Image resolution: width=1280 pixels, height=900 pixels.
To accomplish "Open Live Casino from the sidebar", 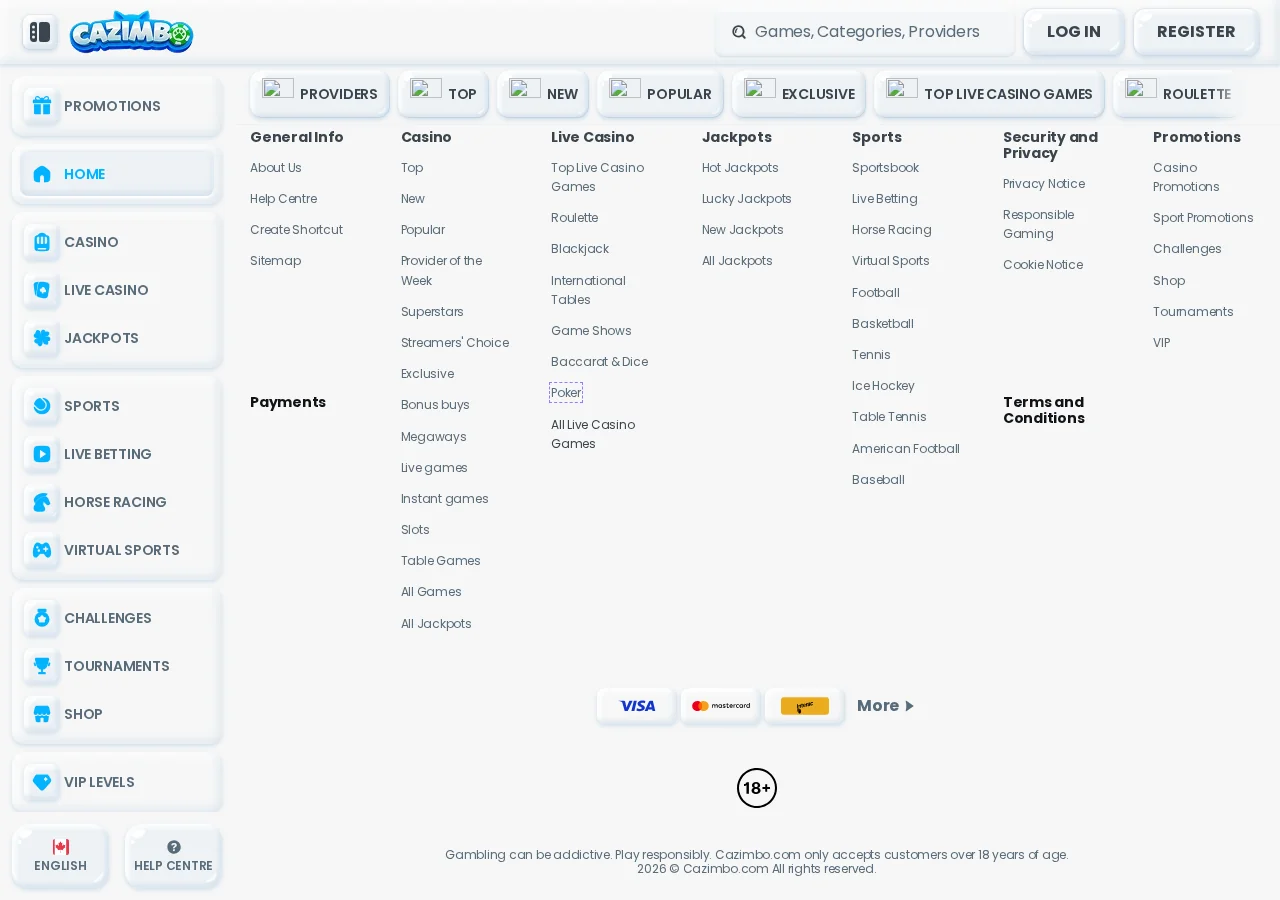I will click(x=117, y=290).
